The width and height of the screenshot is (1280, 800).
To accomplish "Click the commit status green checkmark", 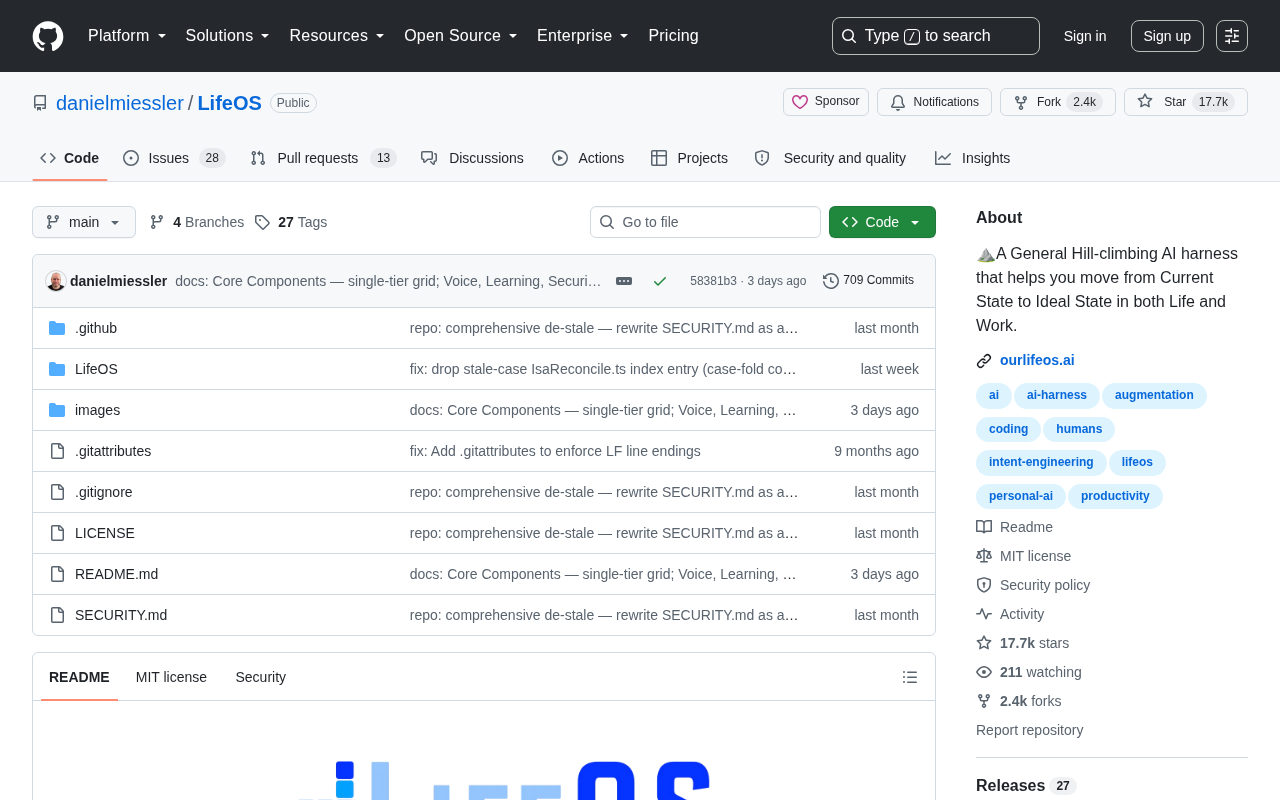I will coord(660,281).
